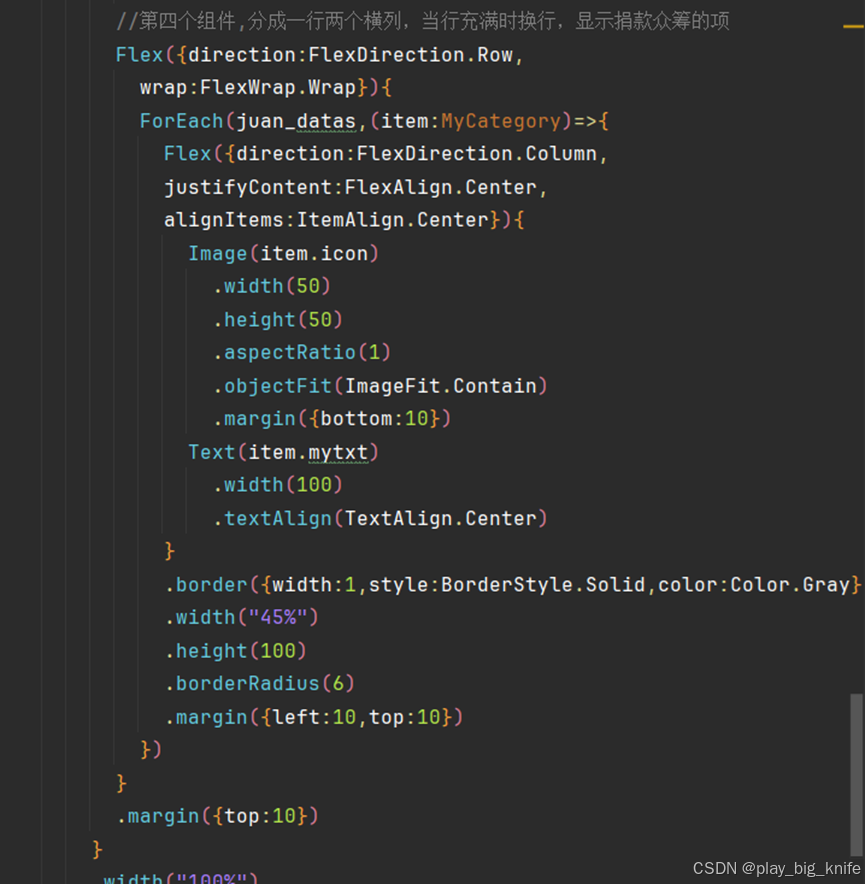Click 'justifyContent:FlexAlign.Center' line
The image size is (865, 884).
coord(355,187)
